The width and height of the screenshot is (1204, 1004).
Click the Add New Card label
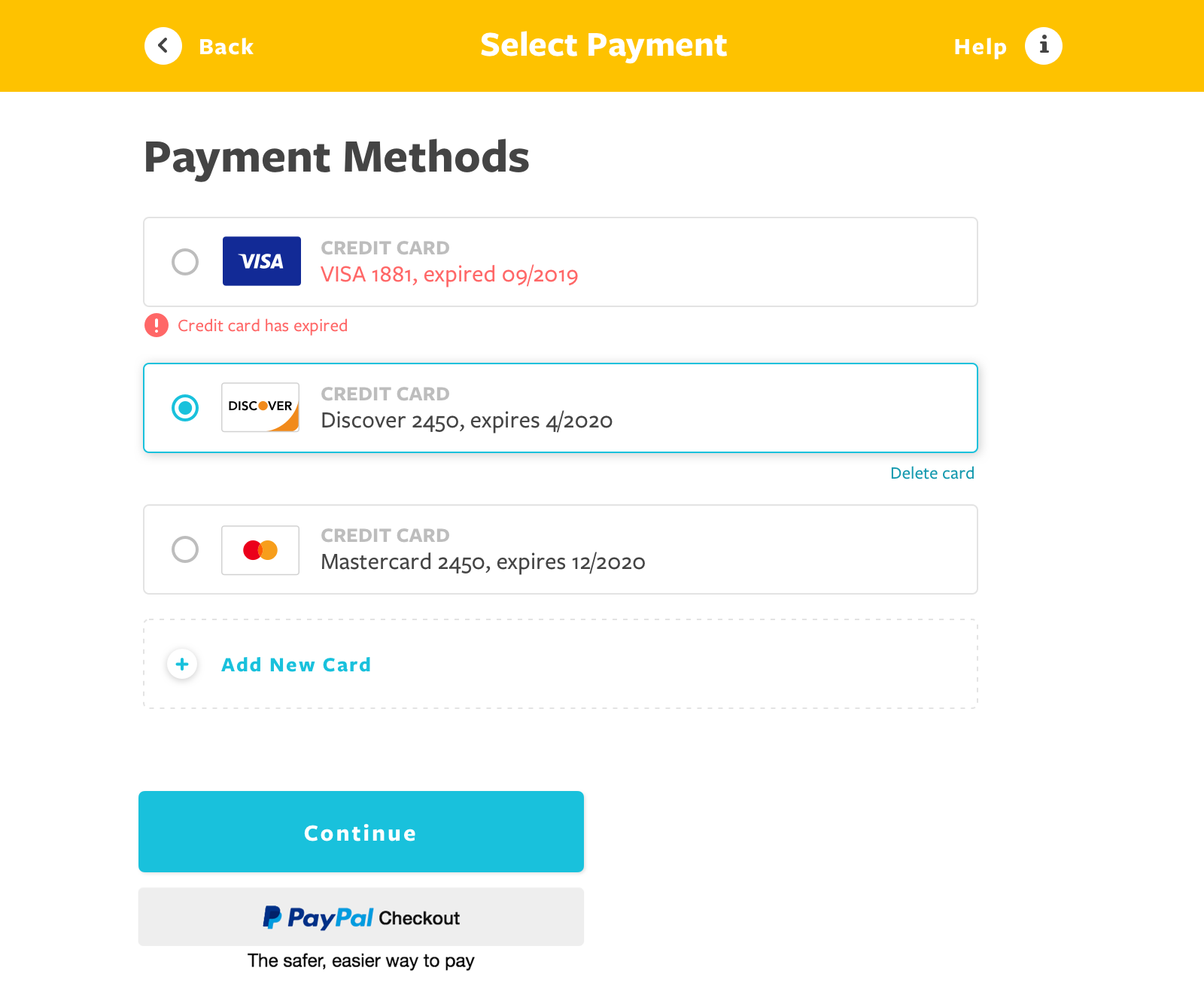point(296,665)
